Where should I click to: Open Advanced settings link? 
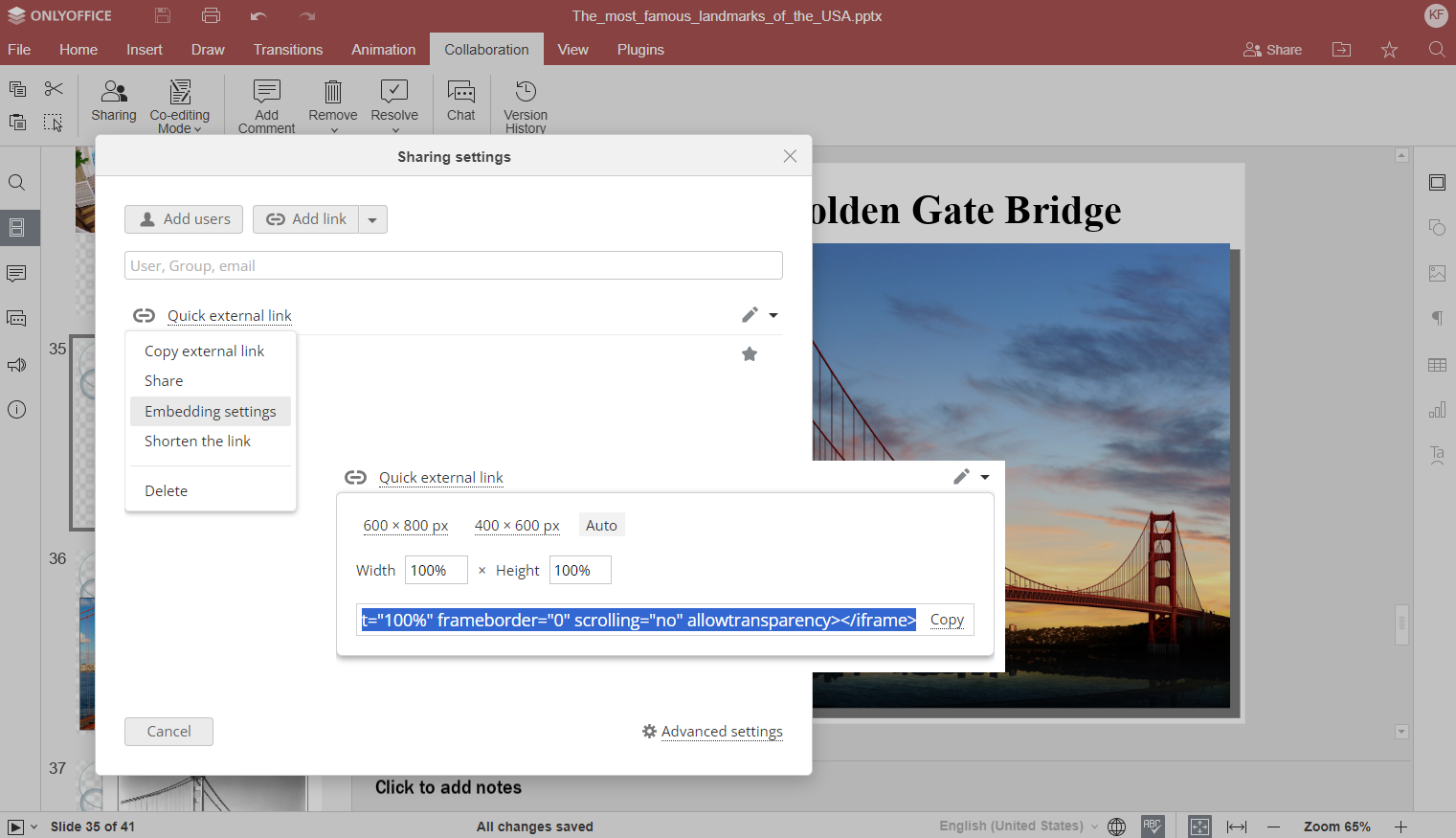coord(721,732)
